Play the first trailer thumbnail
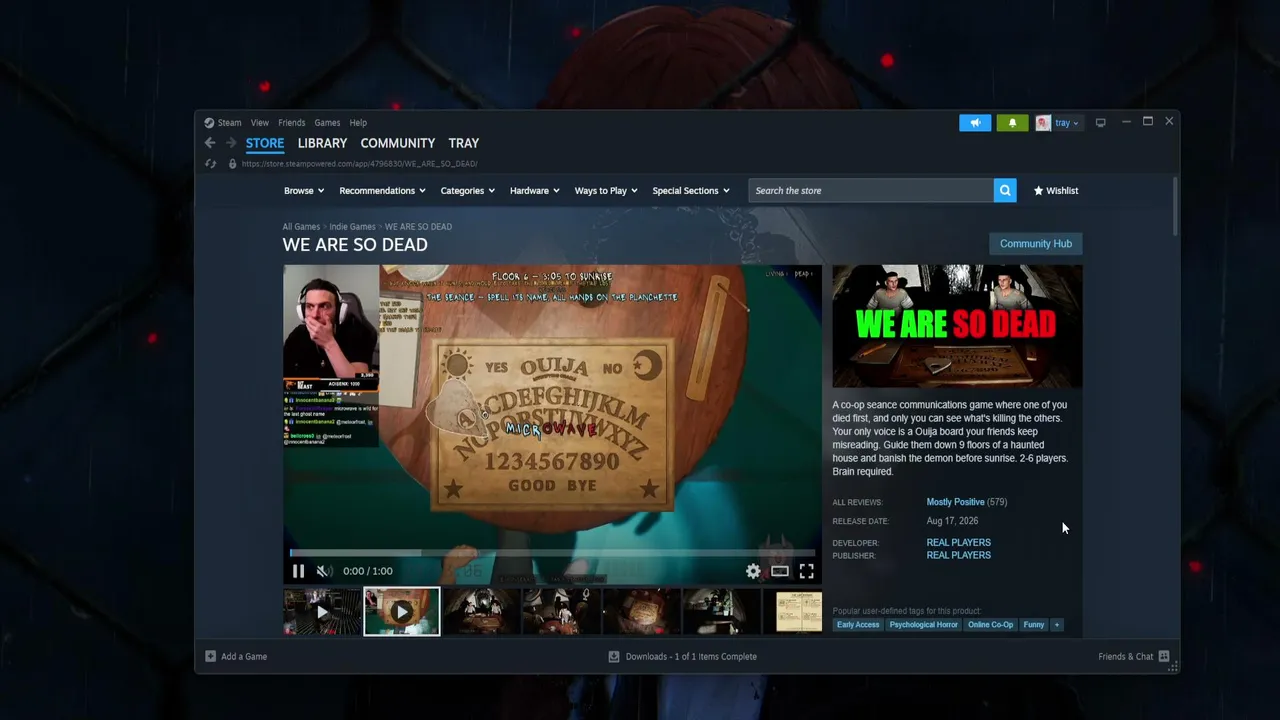 322,611
